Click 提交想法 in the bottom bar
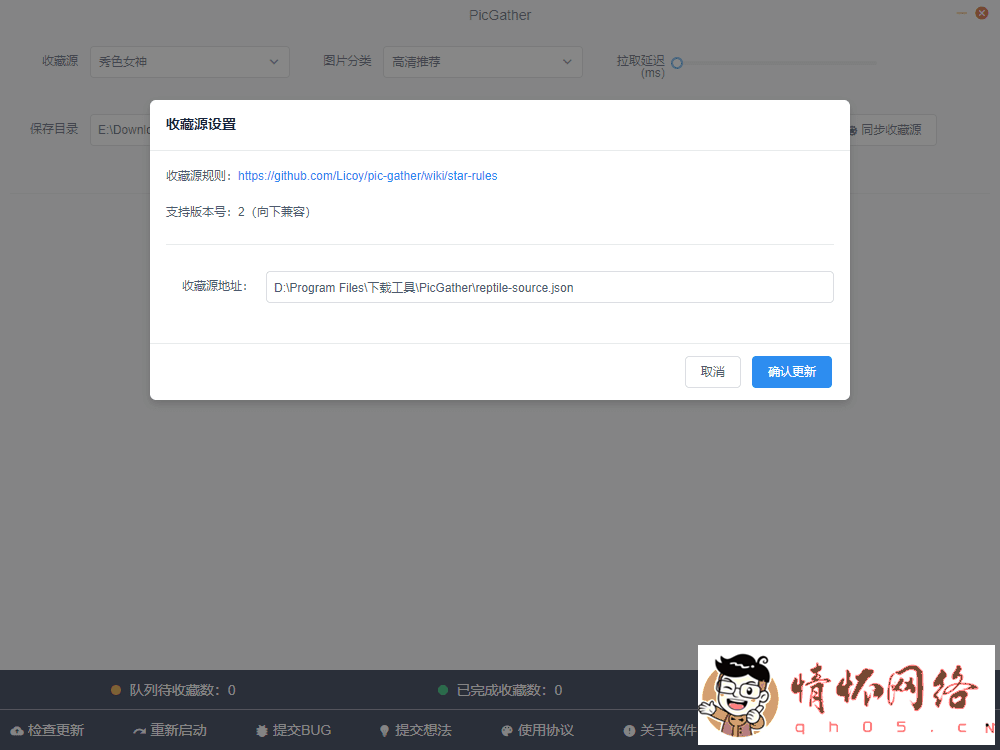The width and height of the screenshot is (1000, 750). click(415, 730)
